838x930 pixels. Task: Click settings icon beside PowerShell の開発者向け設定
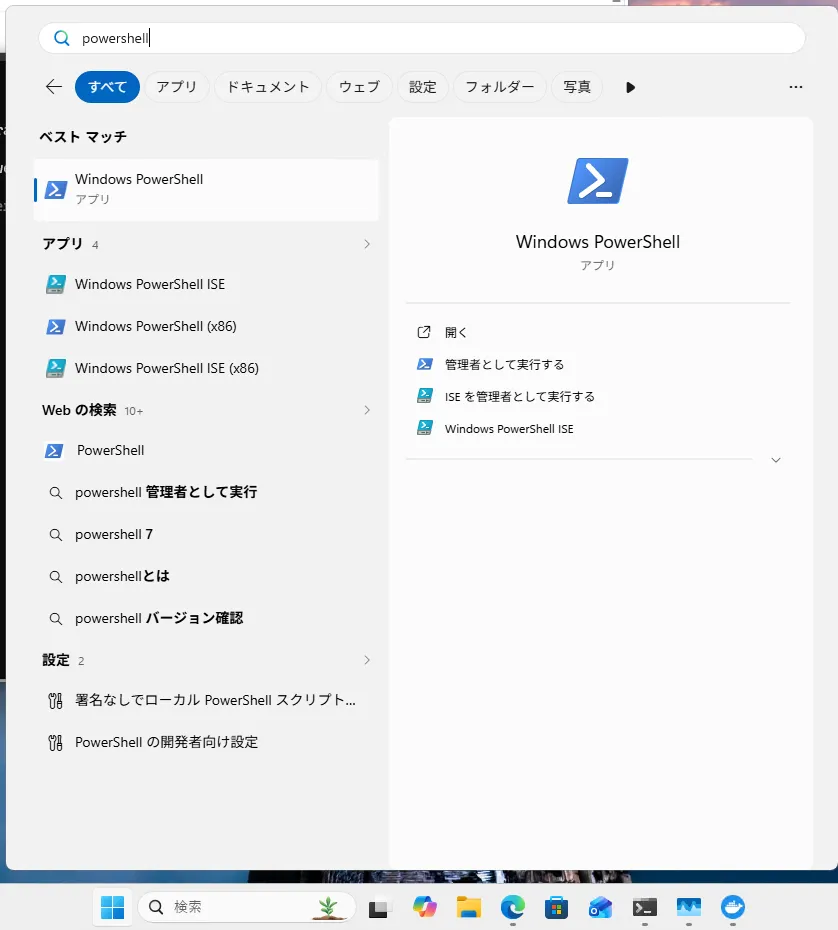tap(55, 743)
